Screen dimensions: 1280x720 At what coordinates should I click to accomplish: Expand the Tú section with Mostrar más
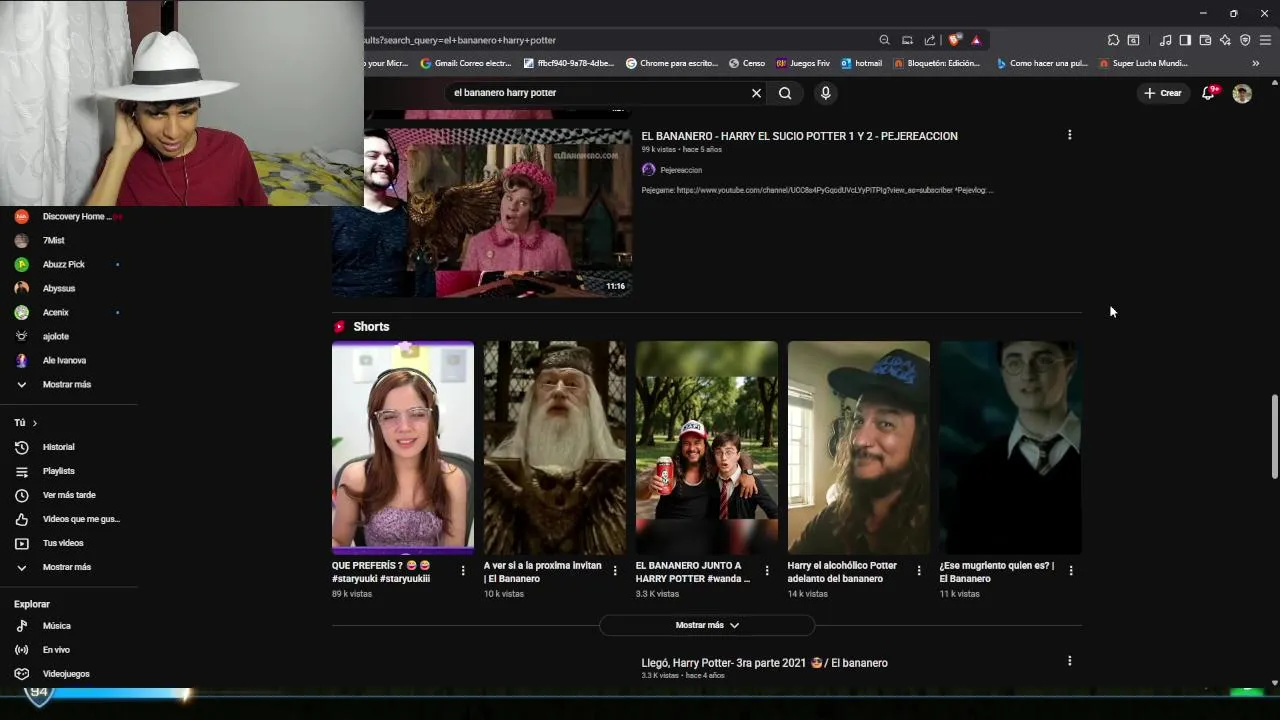coord(68,567)
